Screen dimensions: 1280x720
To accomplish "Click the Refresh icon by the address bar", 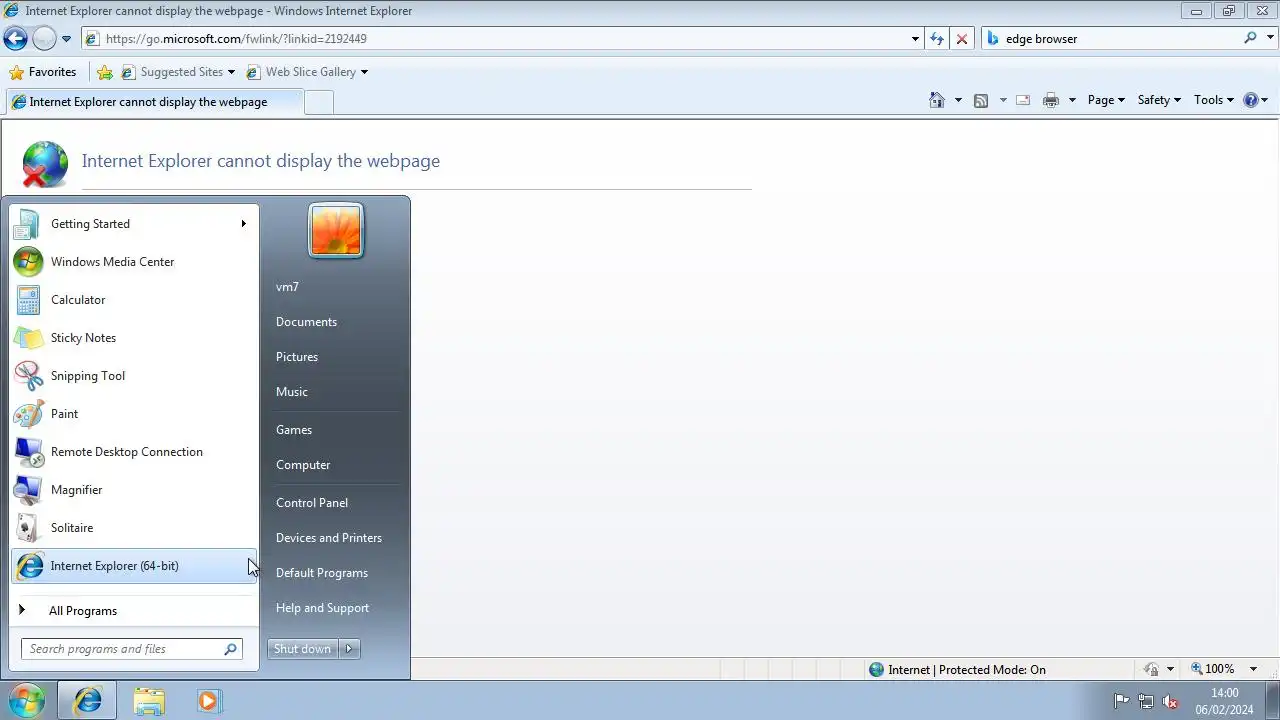I will click(937, 39).
